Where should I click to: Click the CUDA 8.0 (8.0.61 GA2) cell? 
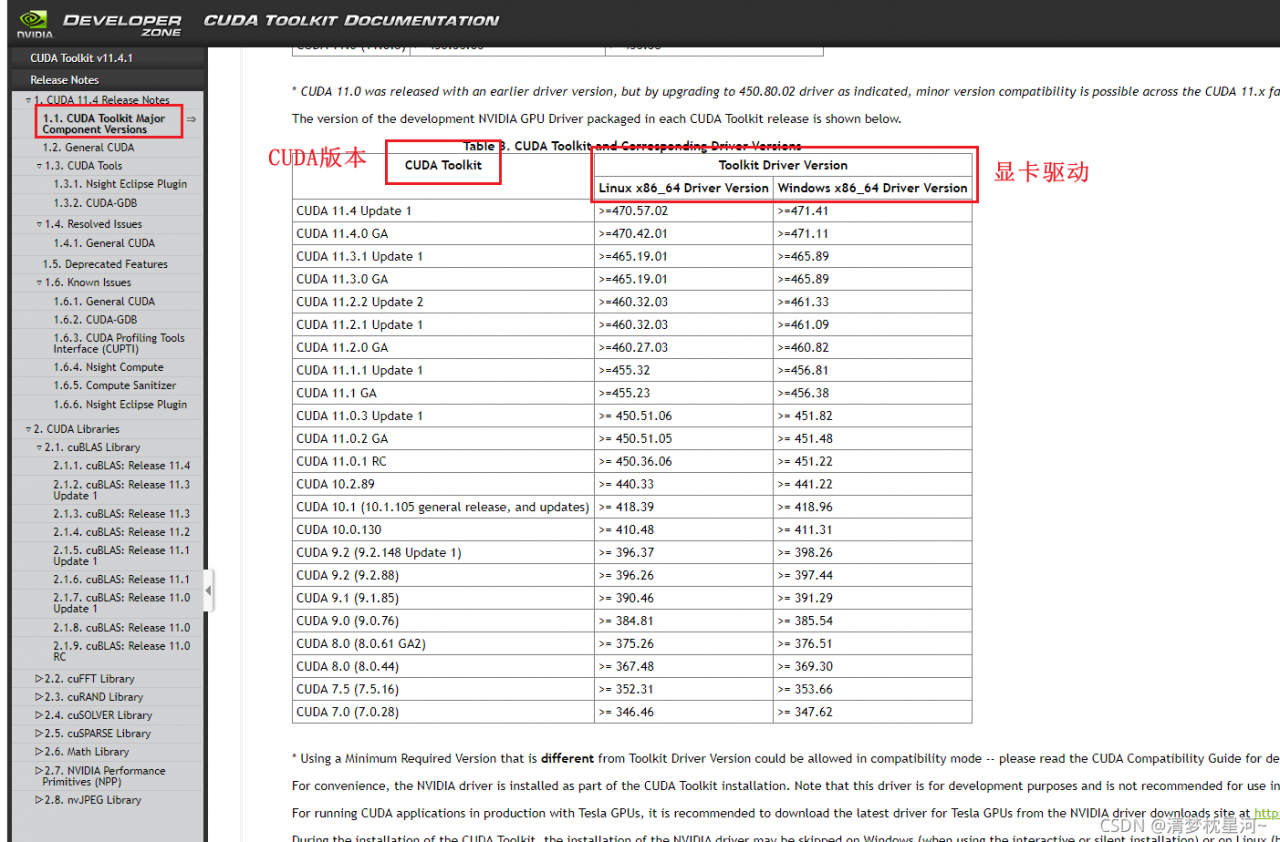(x=443, y=644)
